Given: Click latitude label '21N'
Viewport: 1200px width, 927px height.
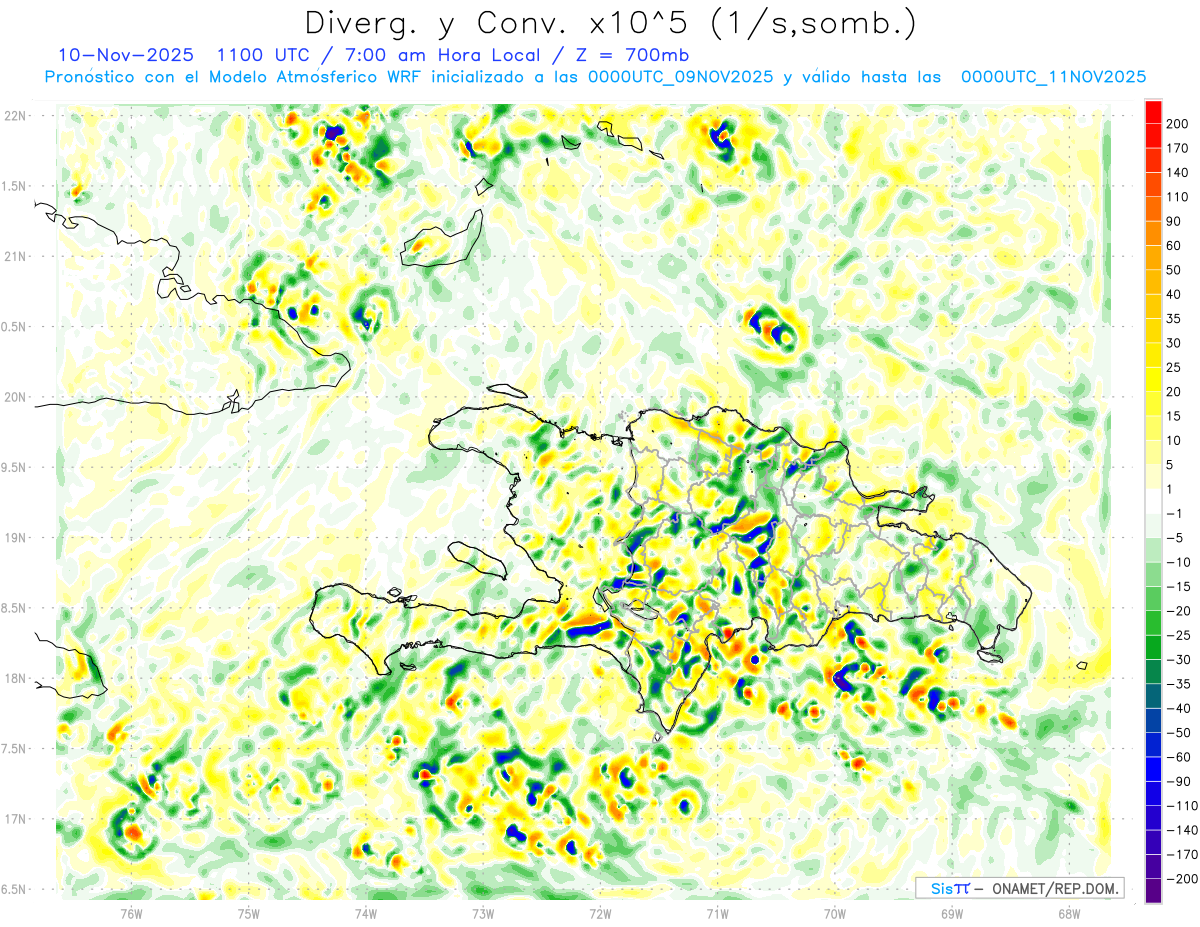Looking at the screenshot, I should (x=15, y=257).
